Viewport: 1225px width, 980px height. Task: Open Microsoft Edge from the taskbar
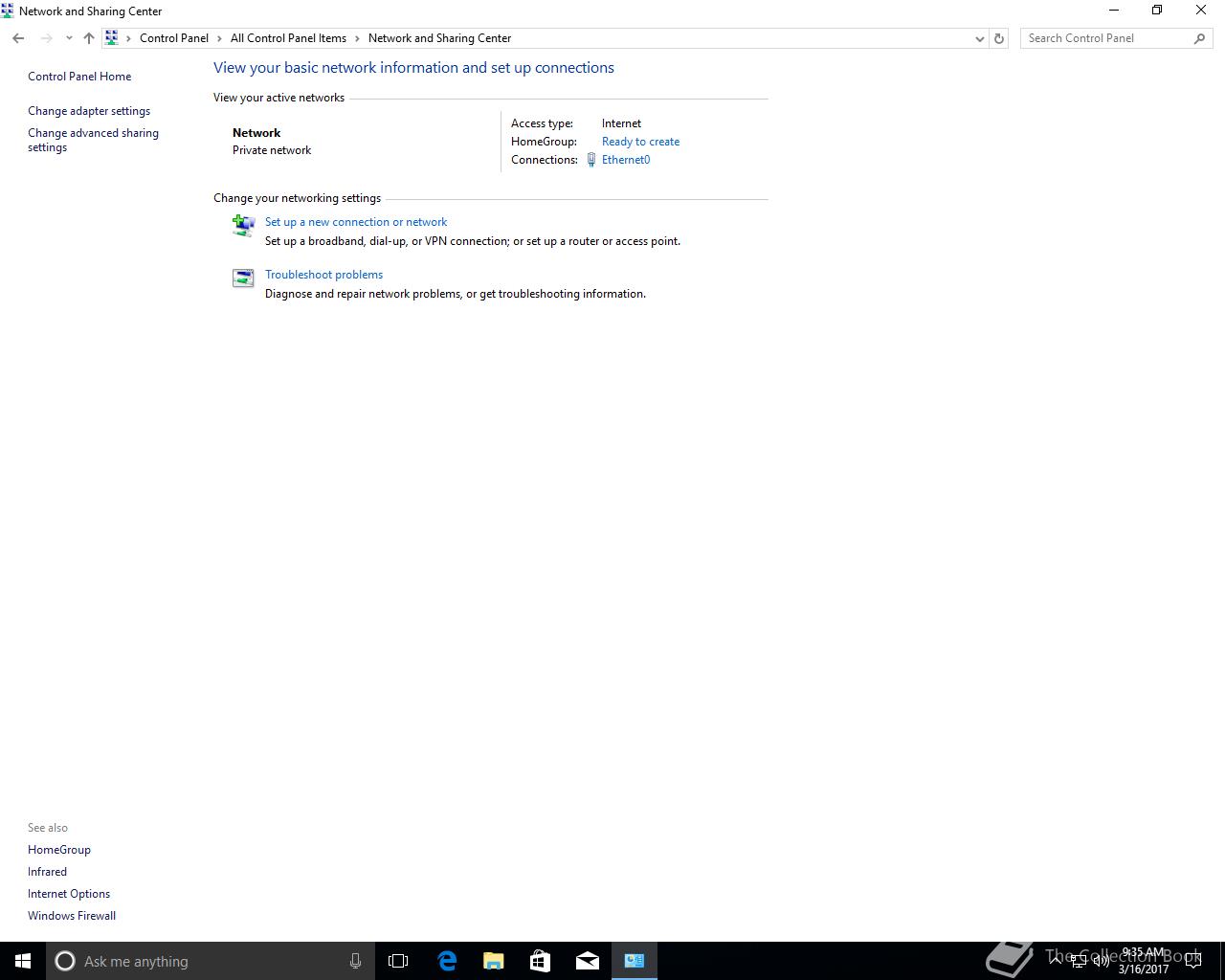point(447,961)
